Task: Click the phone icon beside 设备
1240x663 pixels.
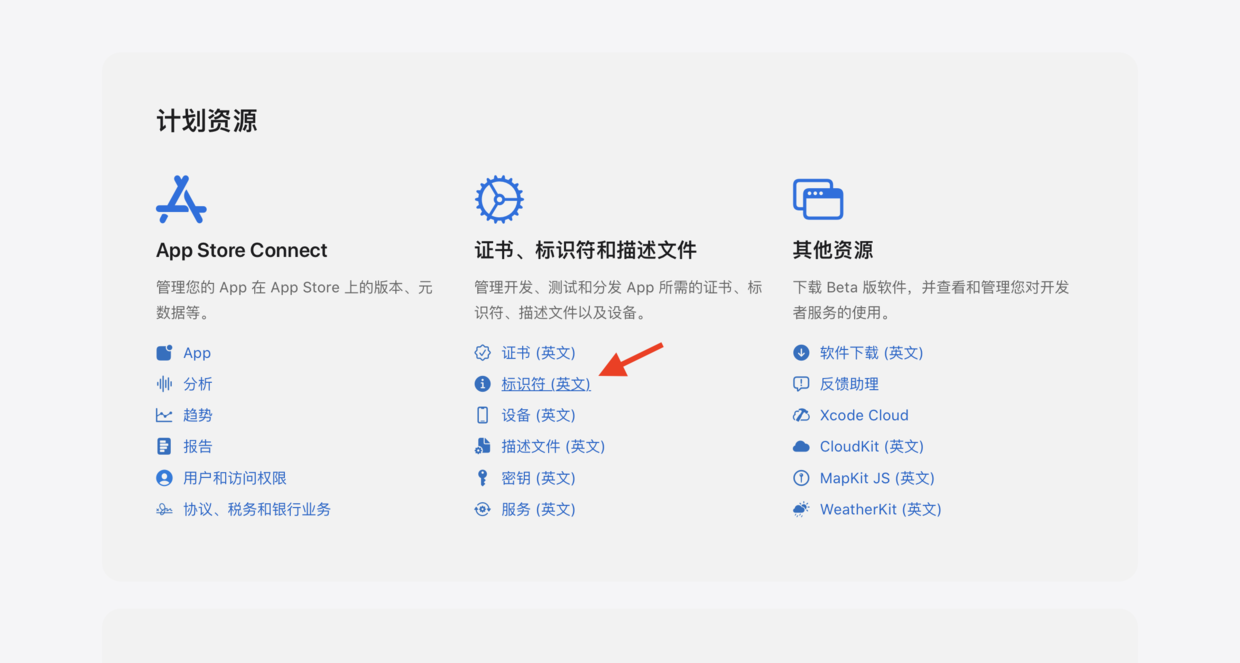Action: 482,415
